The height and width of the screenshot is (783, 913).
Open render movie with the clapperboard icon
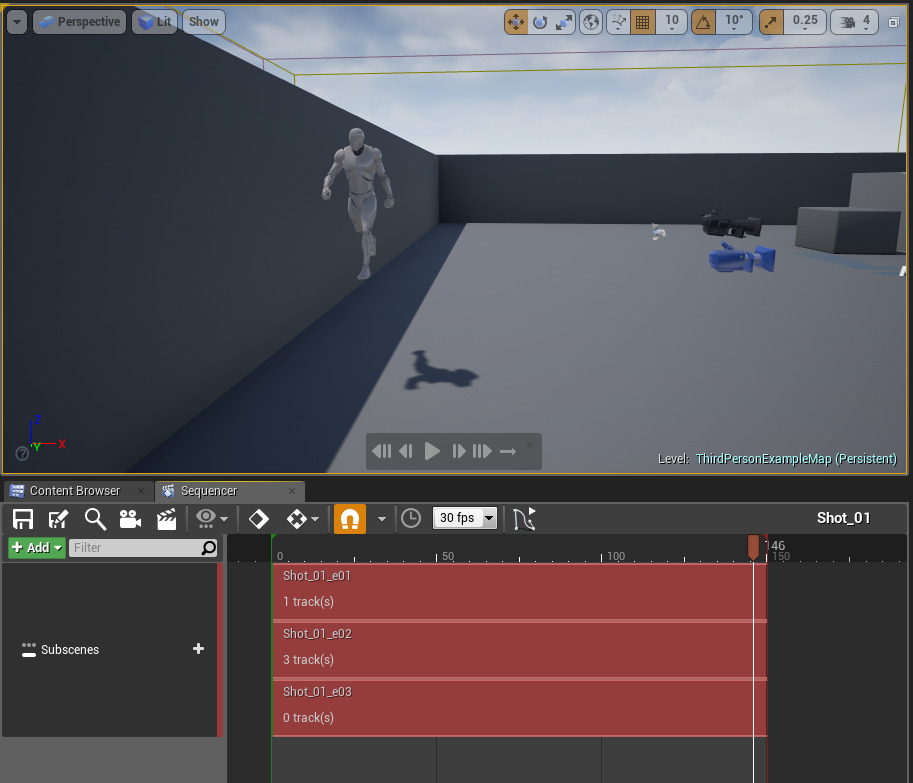tap(166, 518)
